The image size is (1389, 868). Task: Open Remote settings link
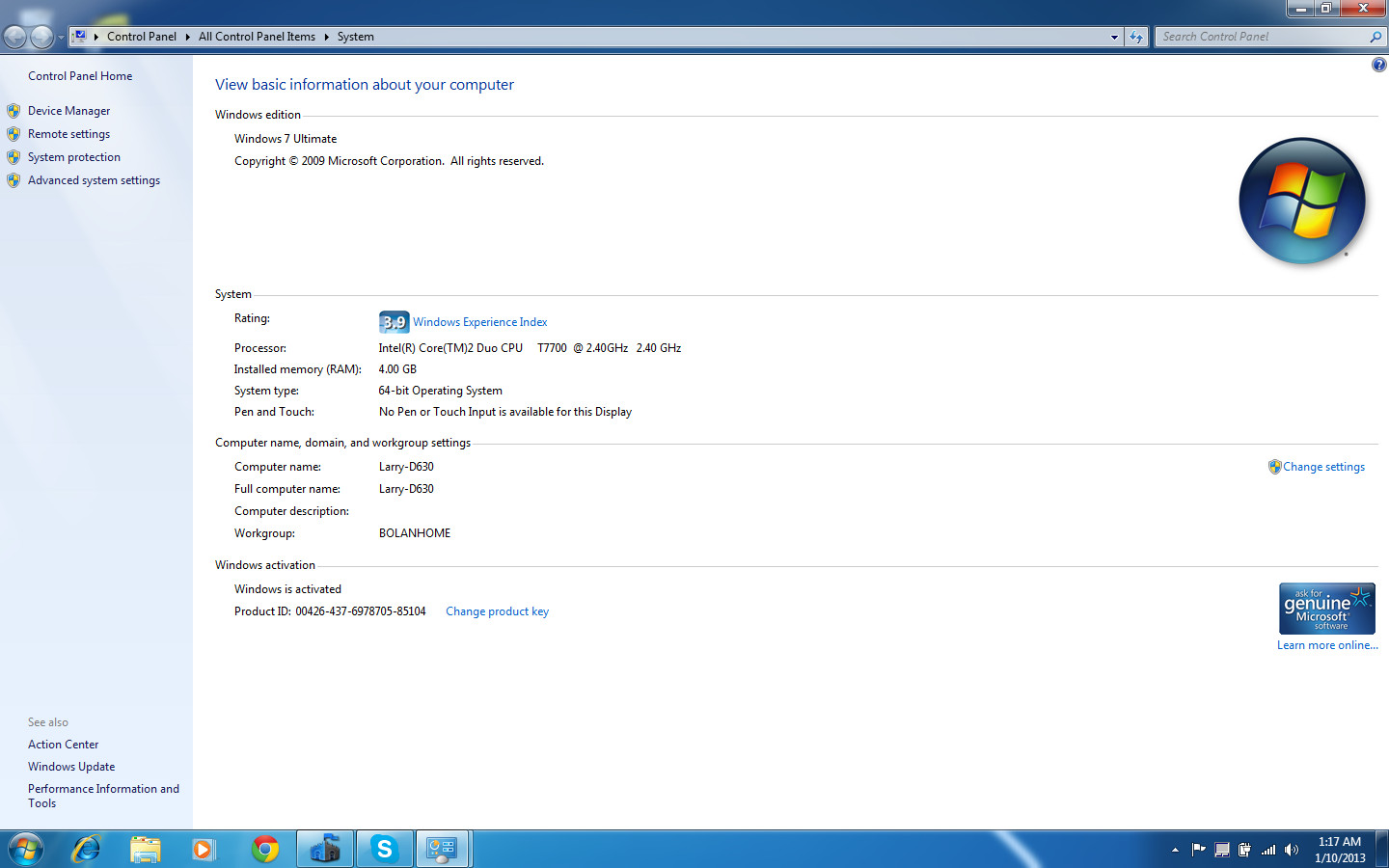[x=68, y=134]
